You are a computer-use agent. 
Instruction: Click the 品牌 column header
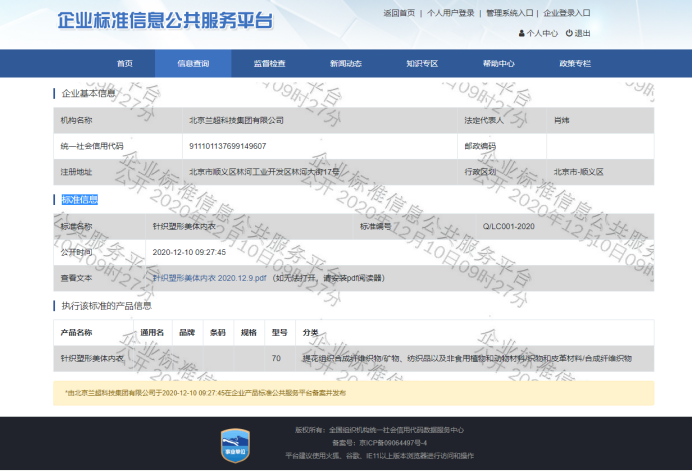187,332
